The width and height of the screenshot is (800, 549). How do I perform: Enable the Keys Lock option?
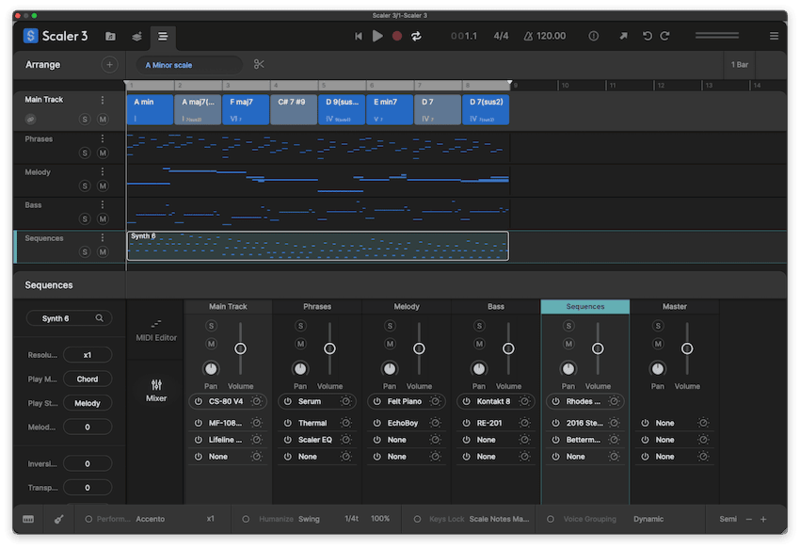[x=417, y=519]
